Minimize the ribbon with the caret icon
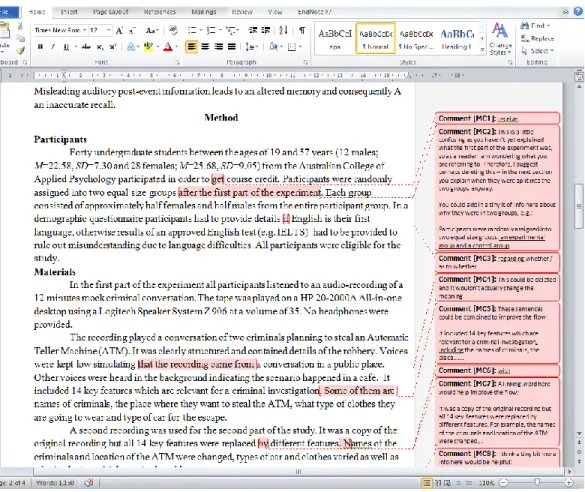 [x=566, y=12]
